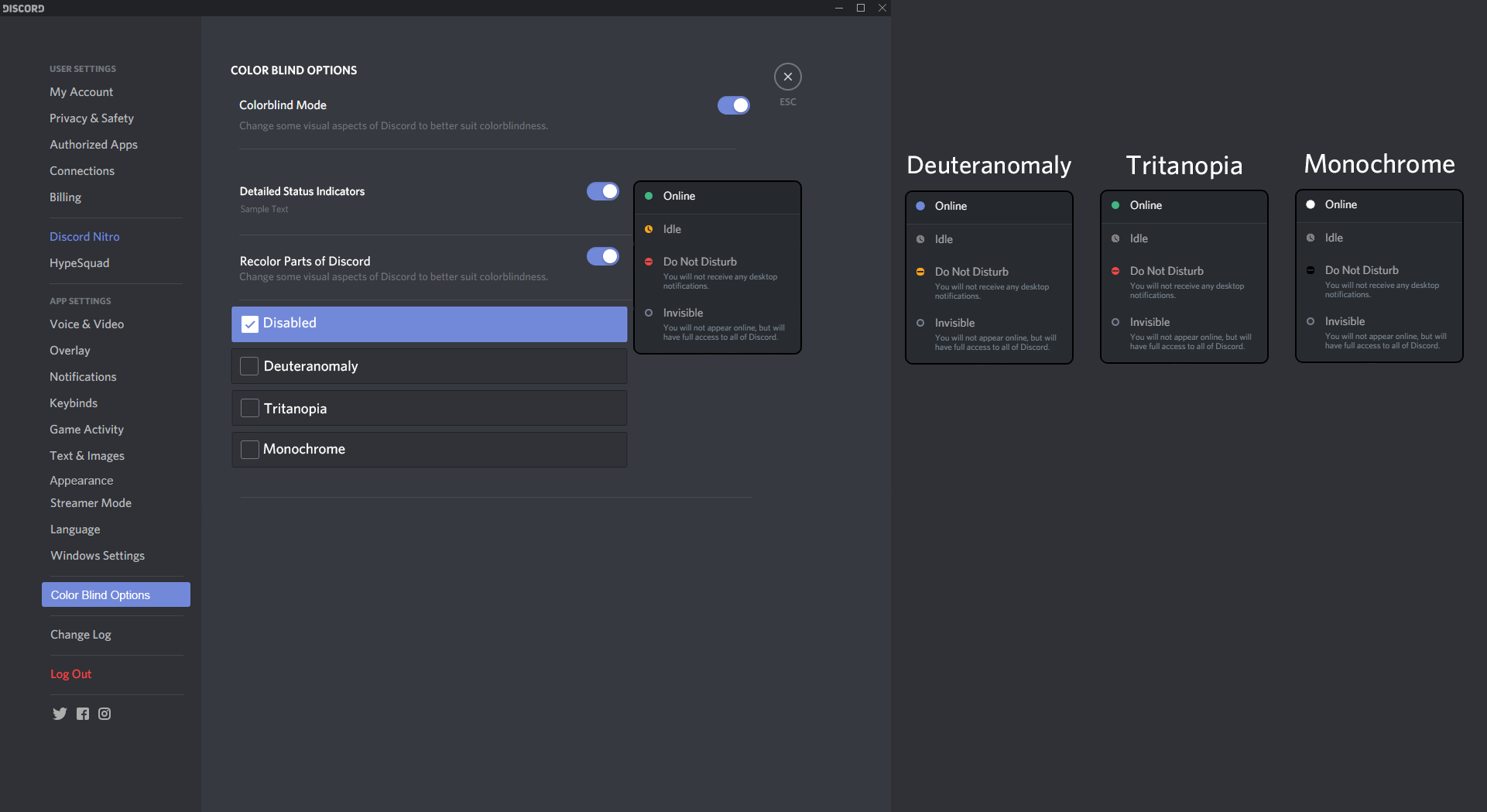Select Color Blind Options in sidebar
This screenshot has width=1487, height=812.
[x=116, y=594]
